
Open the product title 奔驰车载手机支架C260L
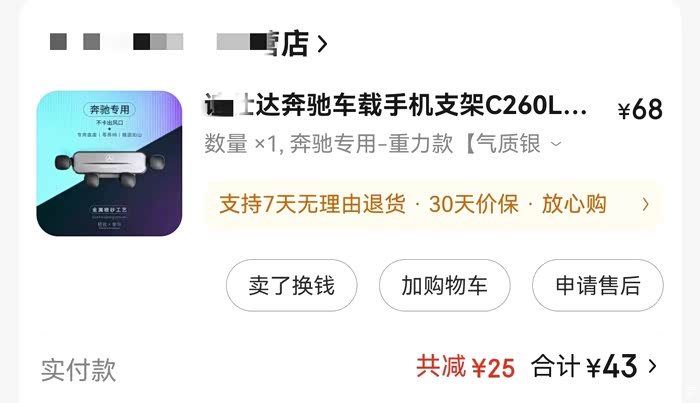[396, 106]
